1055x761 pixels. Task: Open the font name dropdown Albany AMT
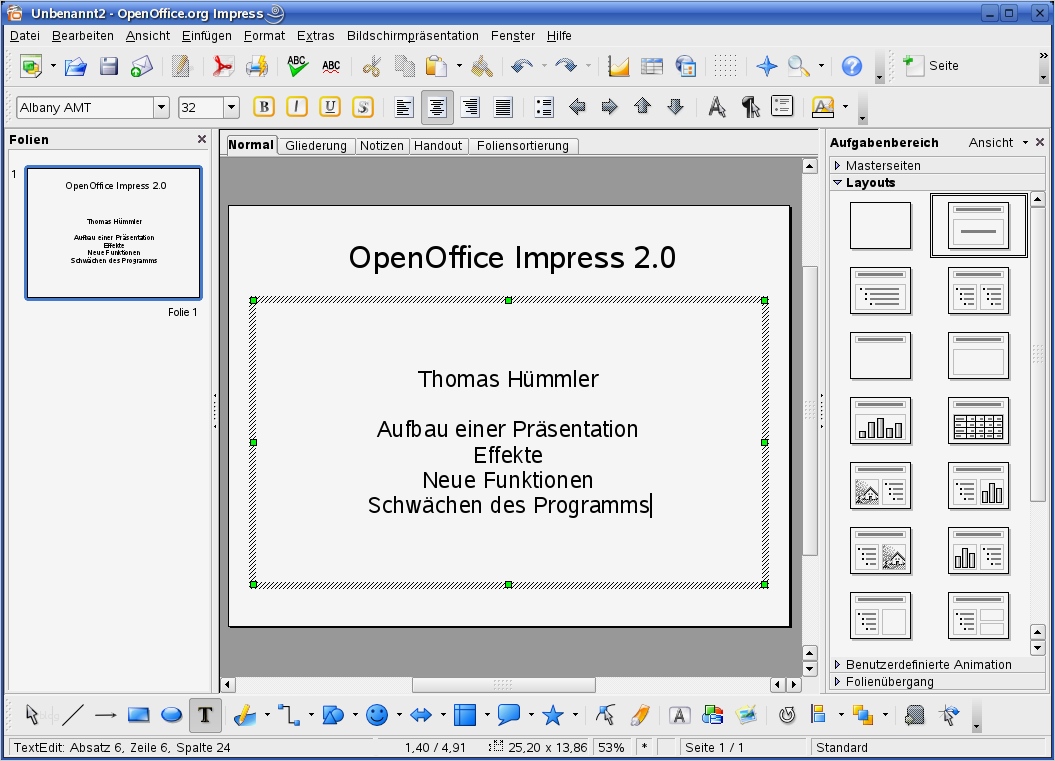click(161, 107)
